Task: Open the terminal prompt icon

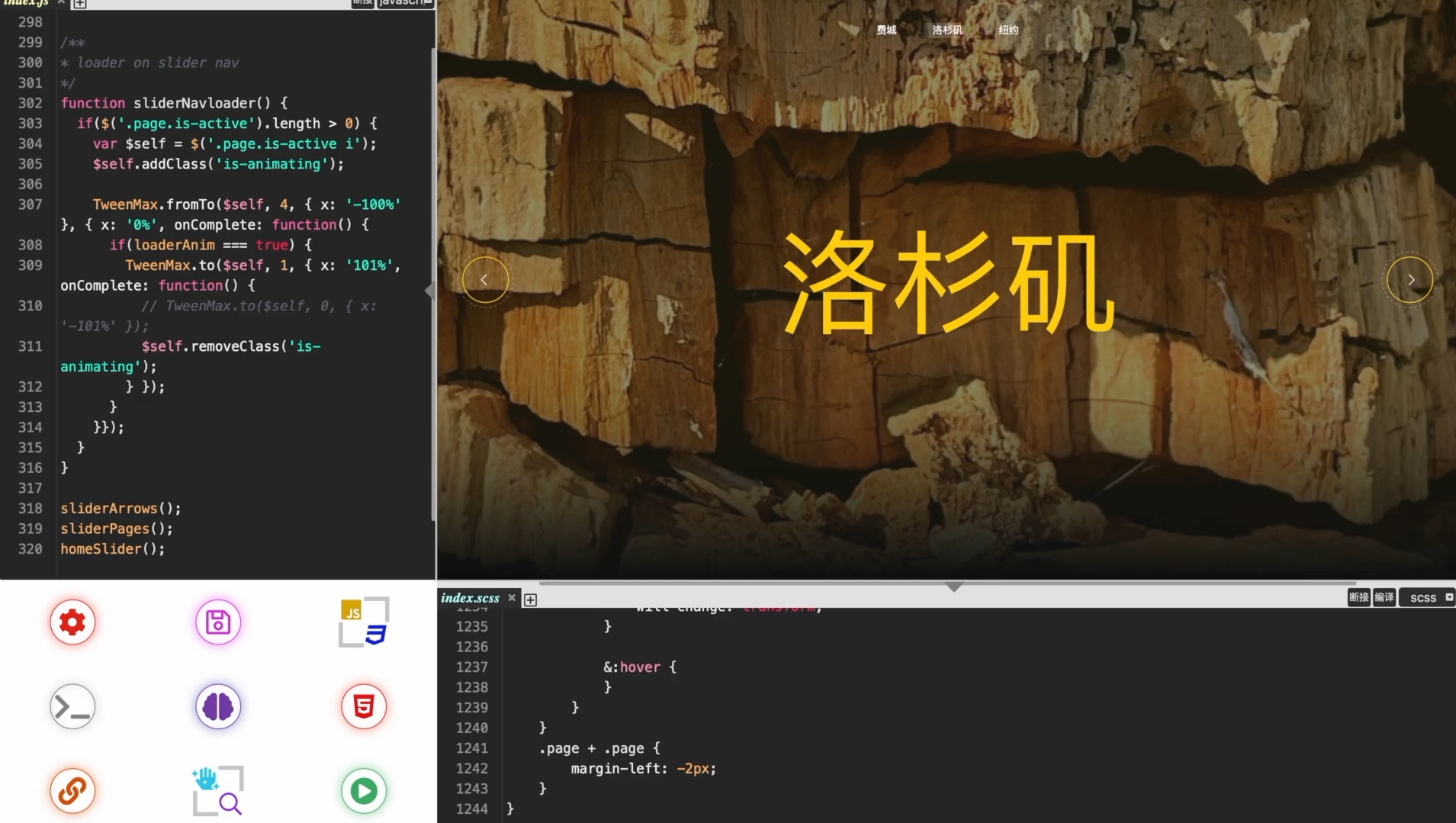Action: 72,706
